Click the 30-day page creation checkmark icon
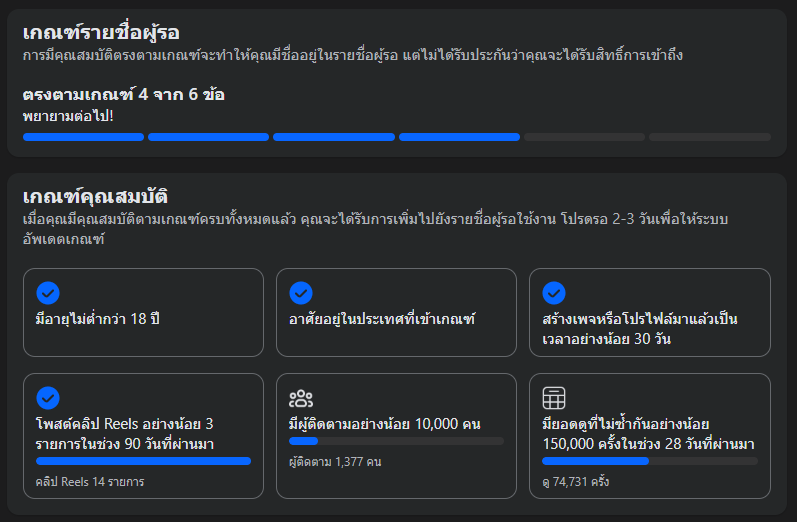Viewport: 797px width, 522px height. [x=554, y=293]
